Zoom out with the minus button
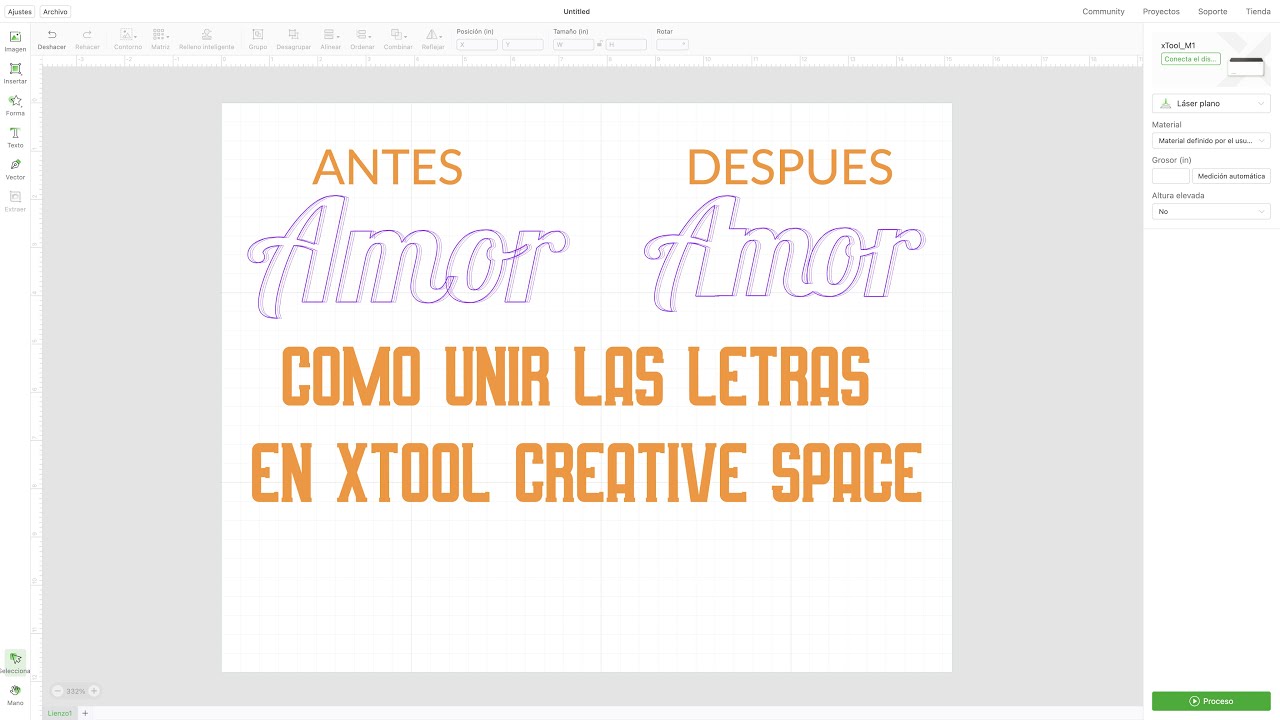The width and height of the screenshot is (1280, 720). point(56,691)
